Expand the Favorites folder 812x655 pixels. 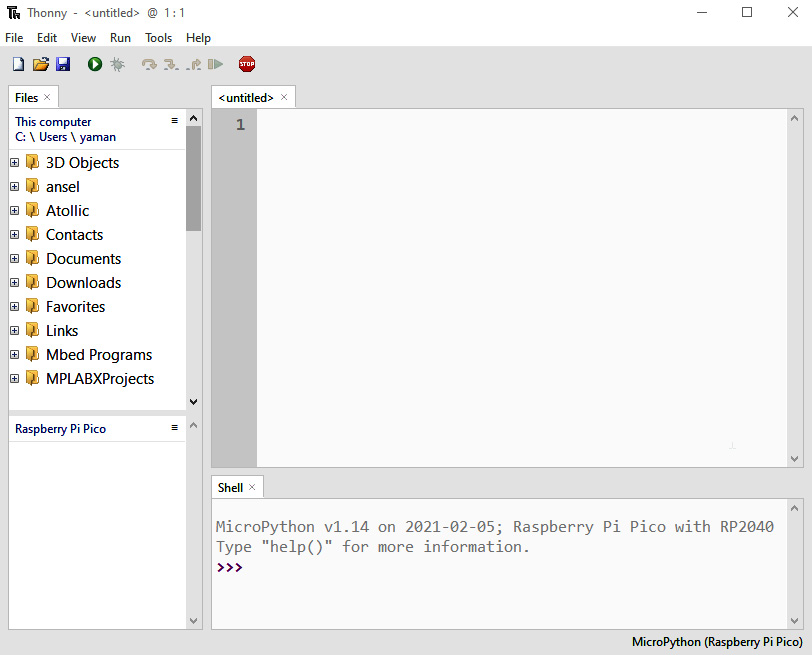[14, 307]
